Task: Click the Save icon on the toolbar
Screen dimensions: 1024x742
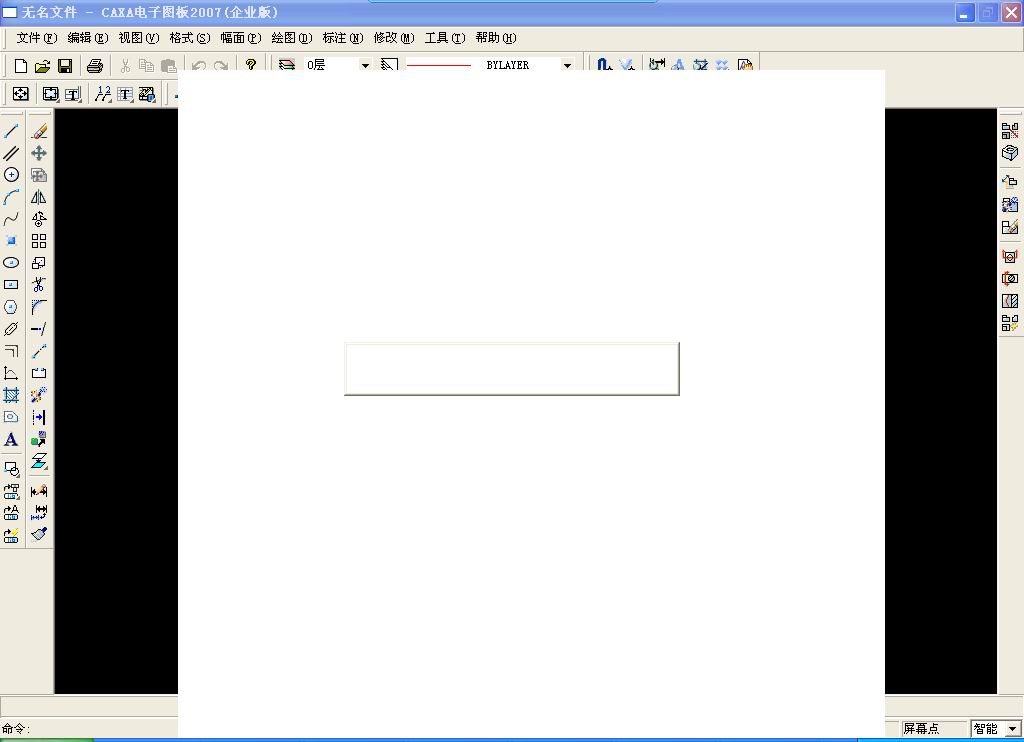Action: tap(65, 64)
